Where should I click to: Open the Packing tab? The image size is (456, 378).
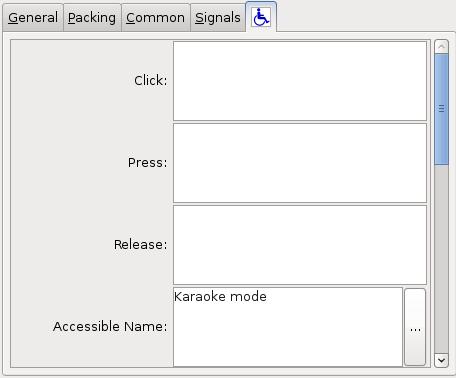(92, 18)
